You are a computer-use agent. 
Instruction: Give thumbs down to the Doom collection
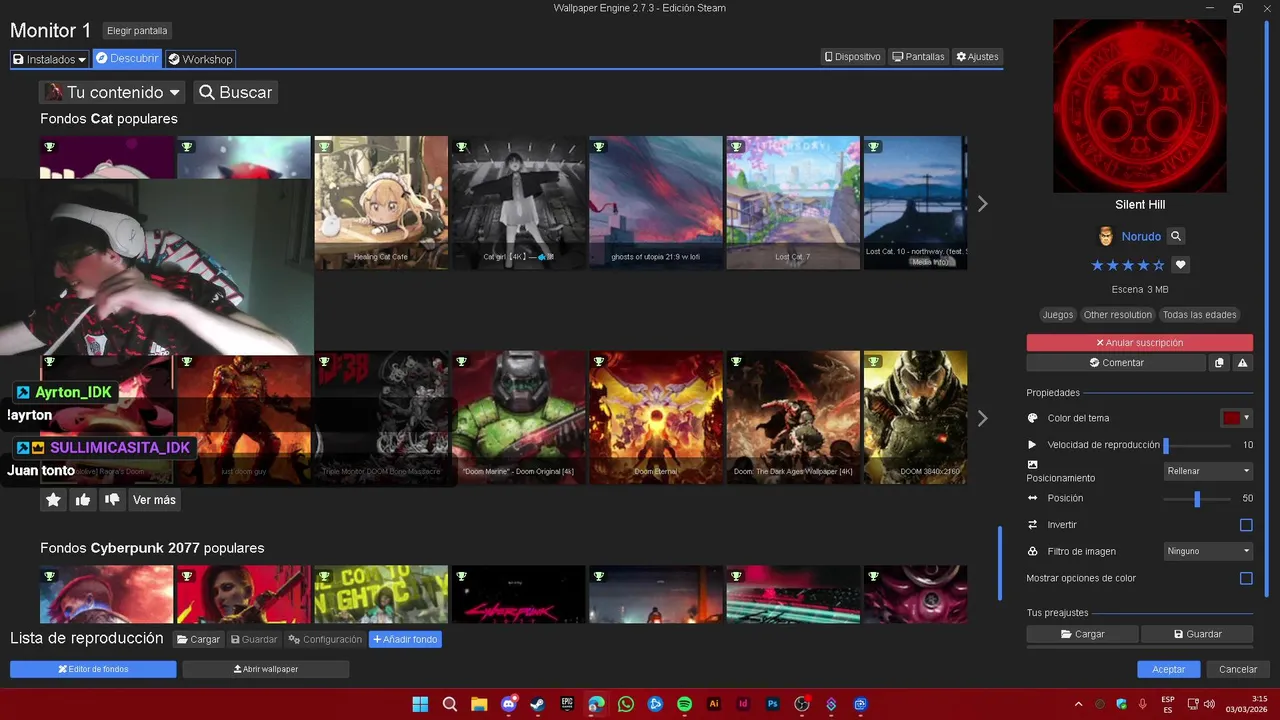tap(112, 500)
